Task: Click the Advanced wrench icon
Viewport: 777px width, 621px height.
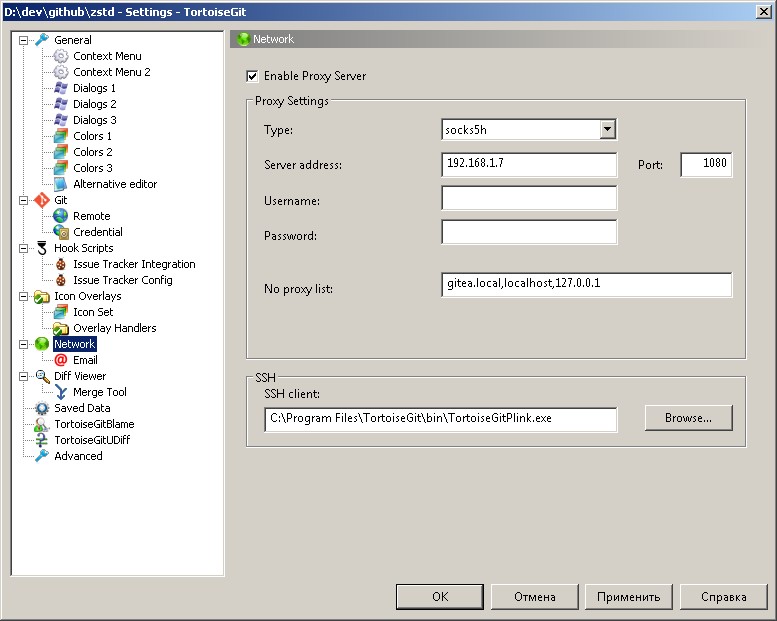Action: [42, 456]
